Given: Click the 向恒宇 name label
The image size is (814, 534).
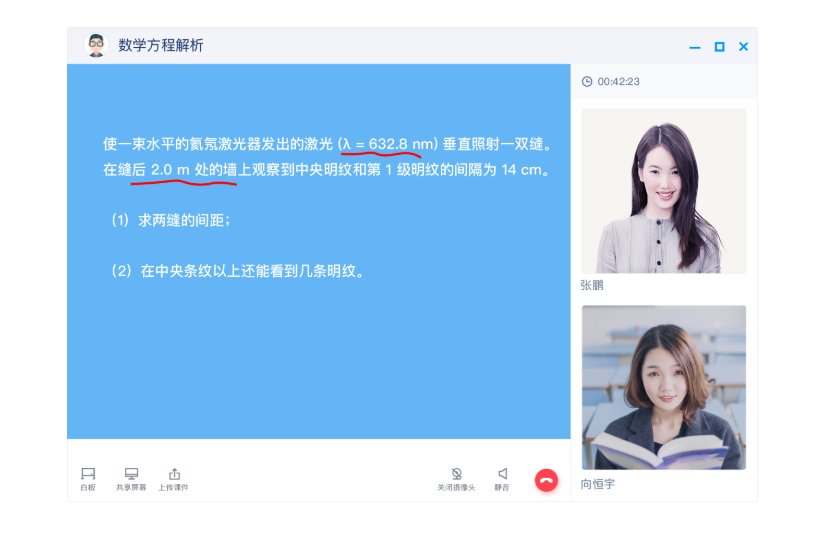Looking at the screenshot, I should (598, 484).
